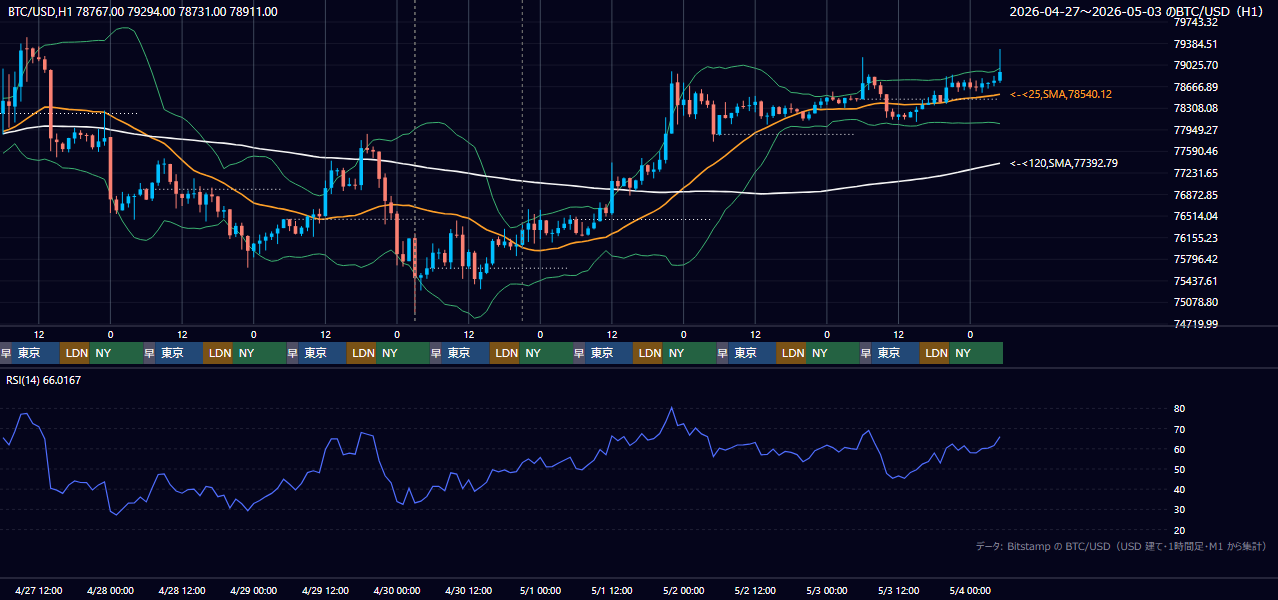Select the 4/27 12:00 time axis label
Viewport: 1278px width, 600px height.
[x=39, y=590]
